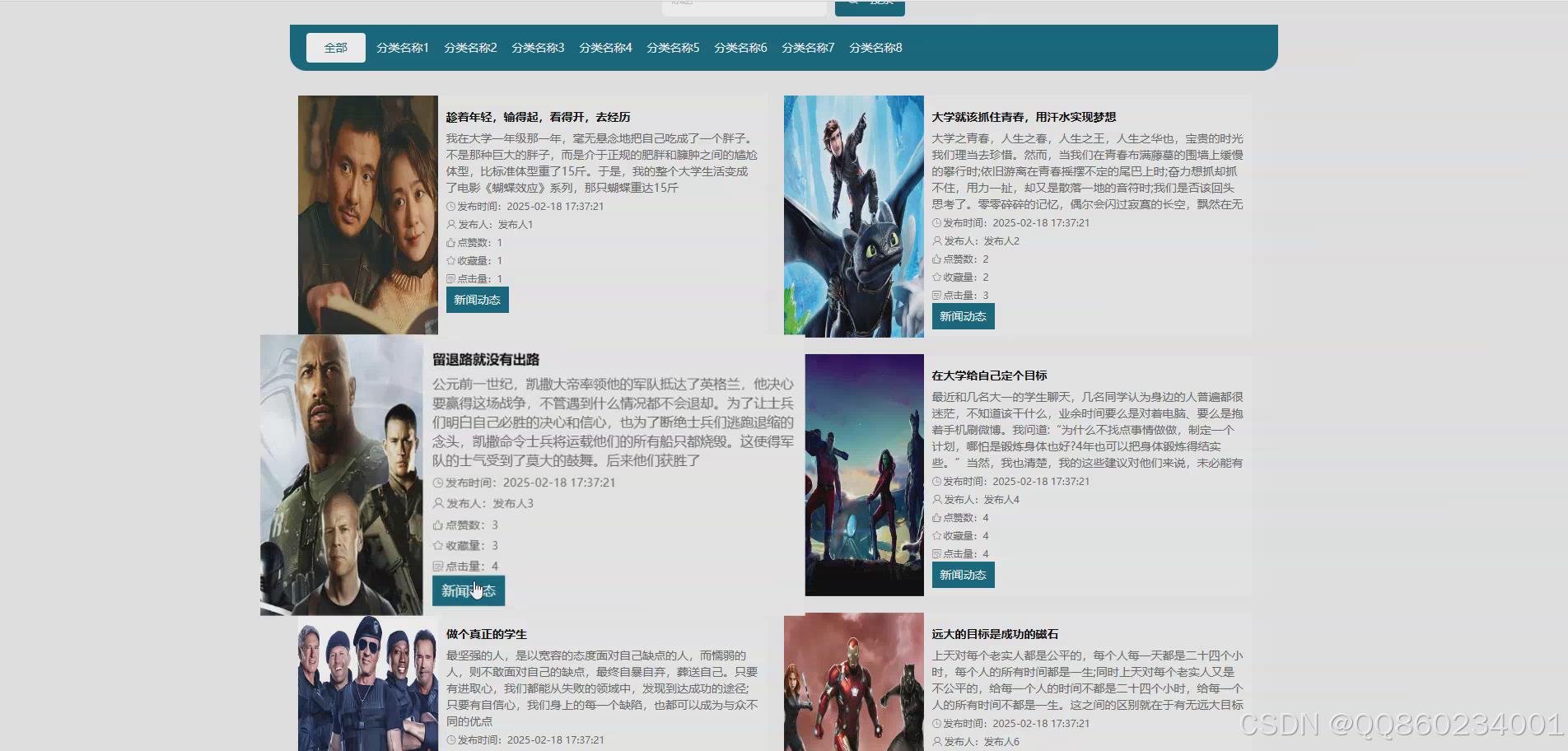Open thumbnail of 留退路就没有出路 article
Screen dimensions: 1568x751
tap(342, 475)
